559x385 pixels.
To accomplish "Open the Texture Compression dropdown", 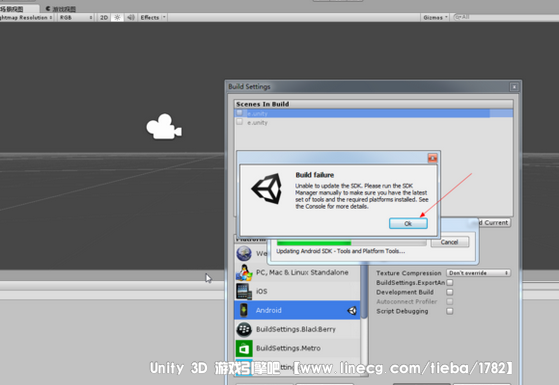I will click(x=478, y=273).
